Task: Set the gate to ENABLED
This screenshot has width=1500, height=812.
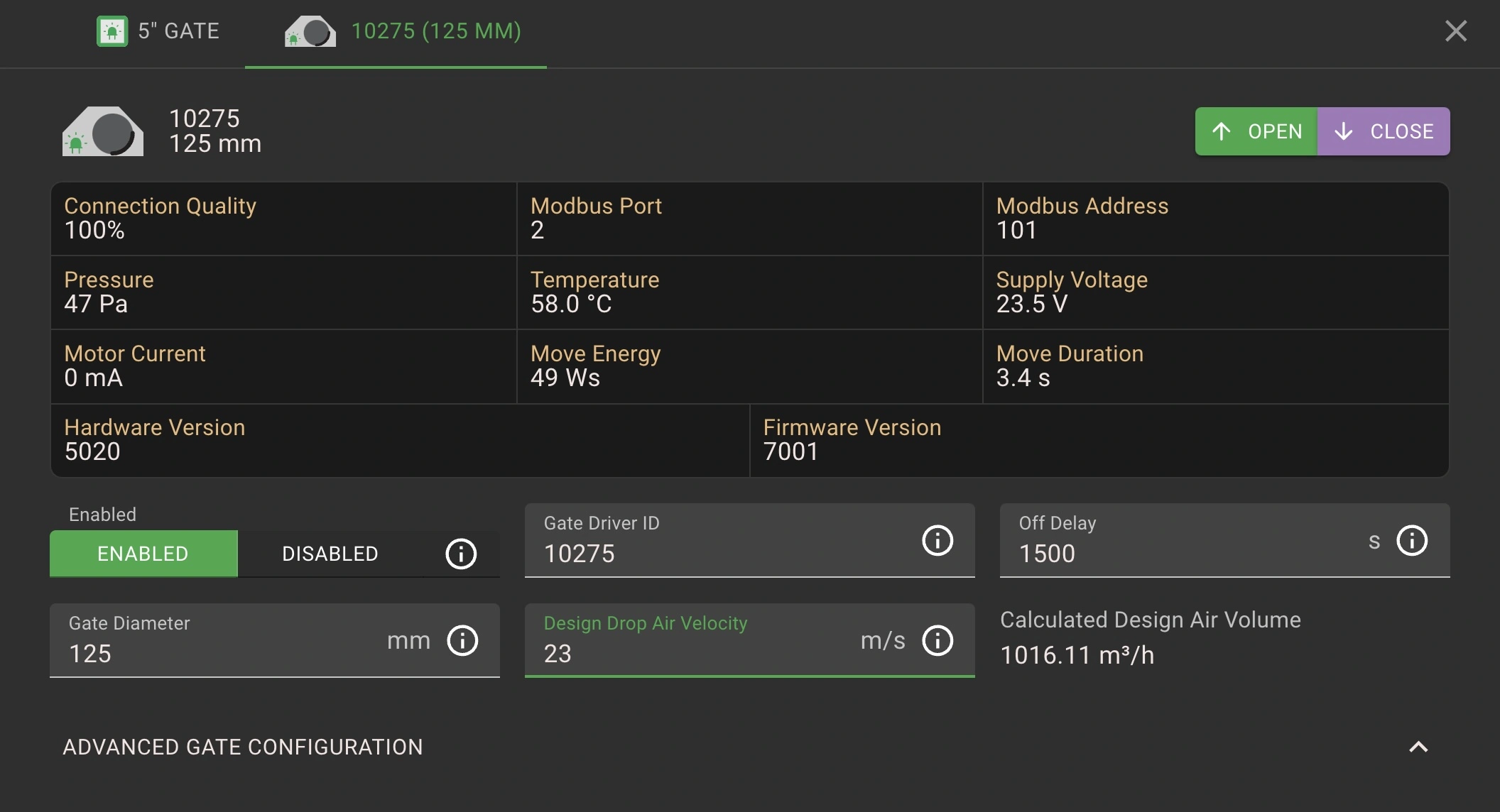Action: tap(143, 554)
